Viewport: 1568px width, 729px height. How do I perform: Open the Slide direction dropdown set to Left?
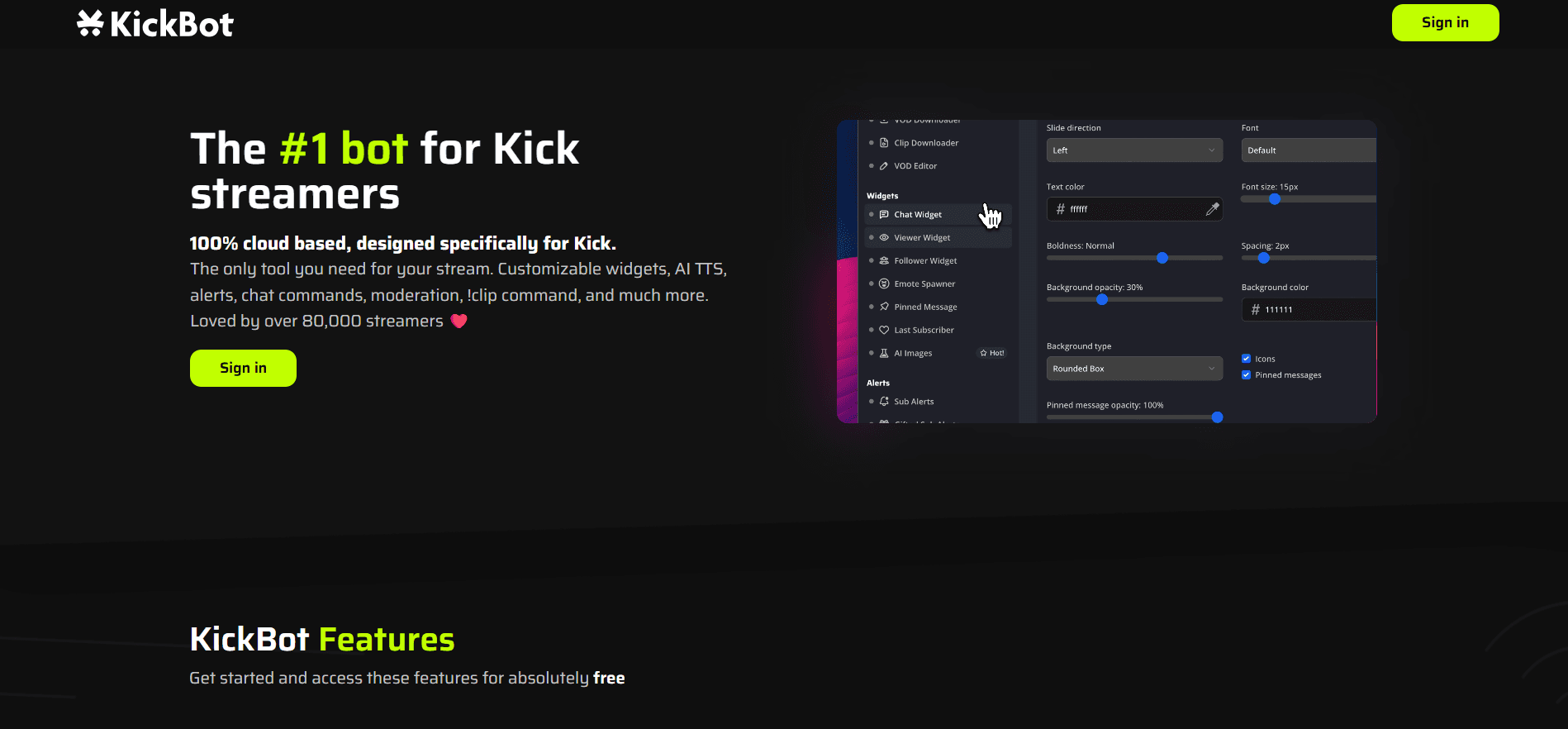click(x=1134, y=150)
